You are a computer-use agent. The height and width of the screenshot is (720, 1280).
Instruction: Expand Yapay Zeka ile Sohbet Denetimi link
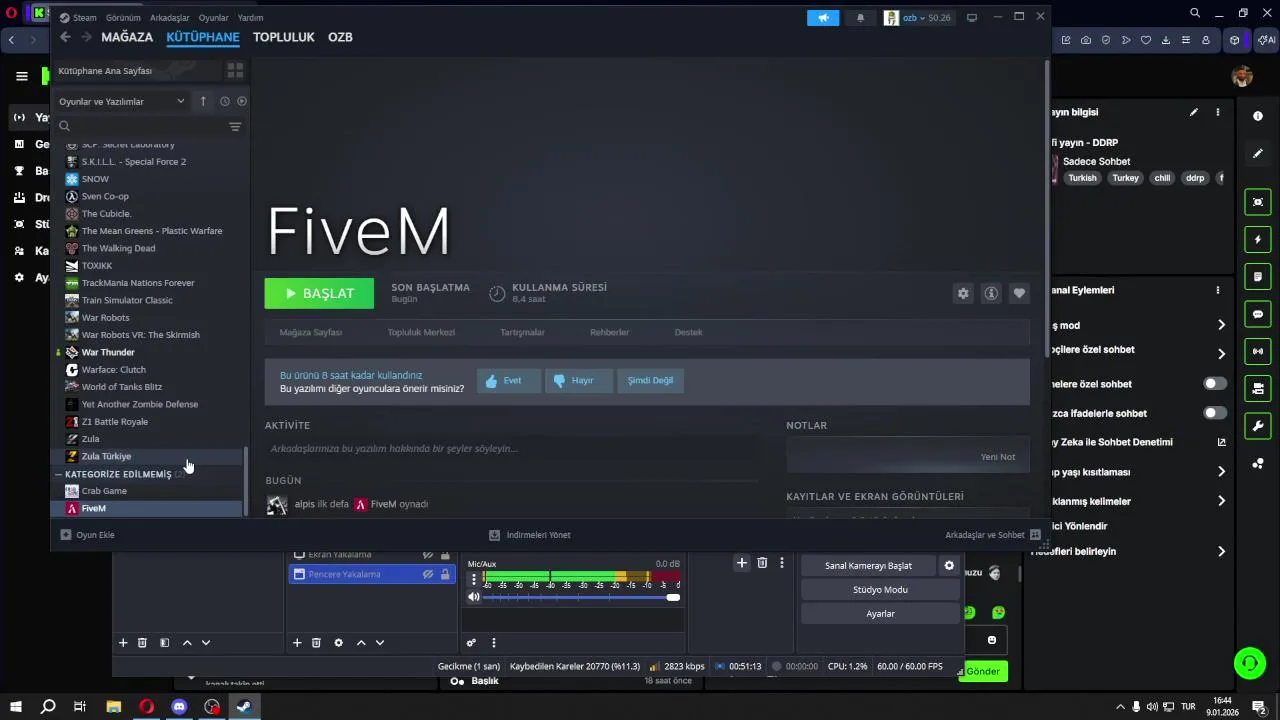[x=1221, y=442]
